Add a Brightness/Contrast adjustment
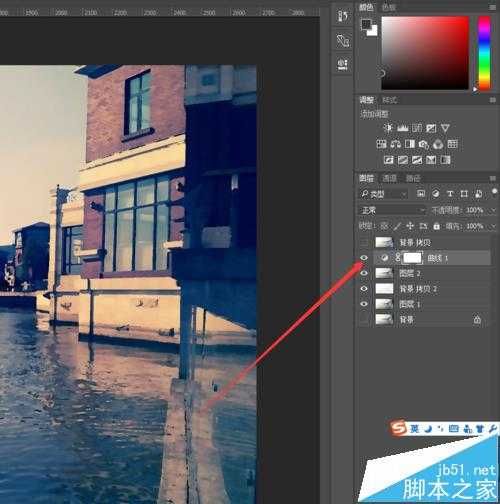The height and width of the screenshot is (504, 500). click(388, 128)
